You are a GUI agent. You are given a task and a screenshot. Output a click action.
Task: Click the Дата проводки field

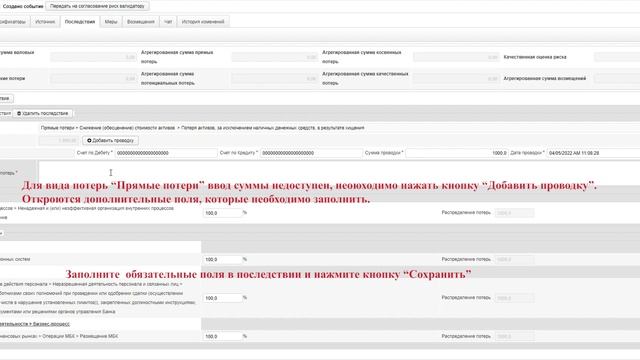(x=593, y=153)
